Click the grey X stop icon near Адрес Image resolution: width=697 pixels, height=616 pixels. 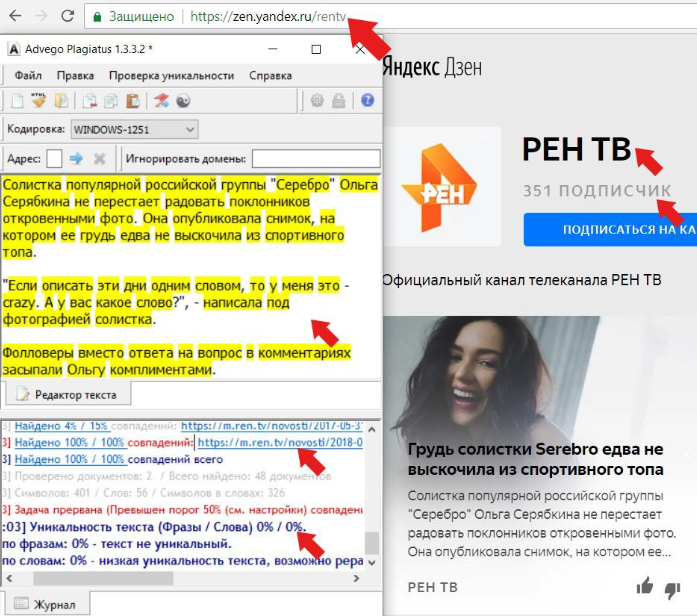point(100,158)
